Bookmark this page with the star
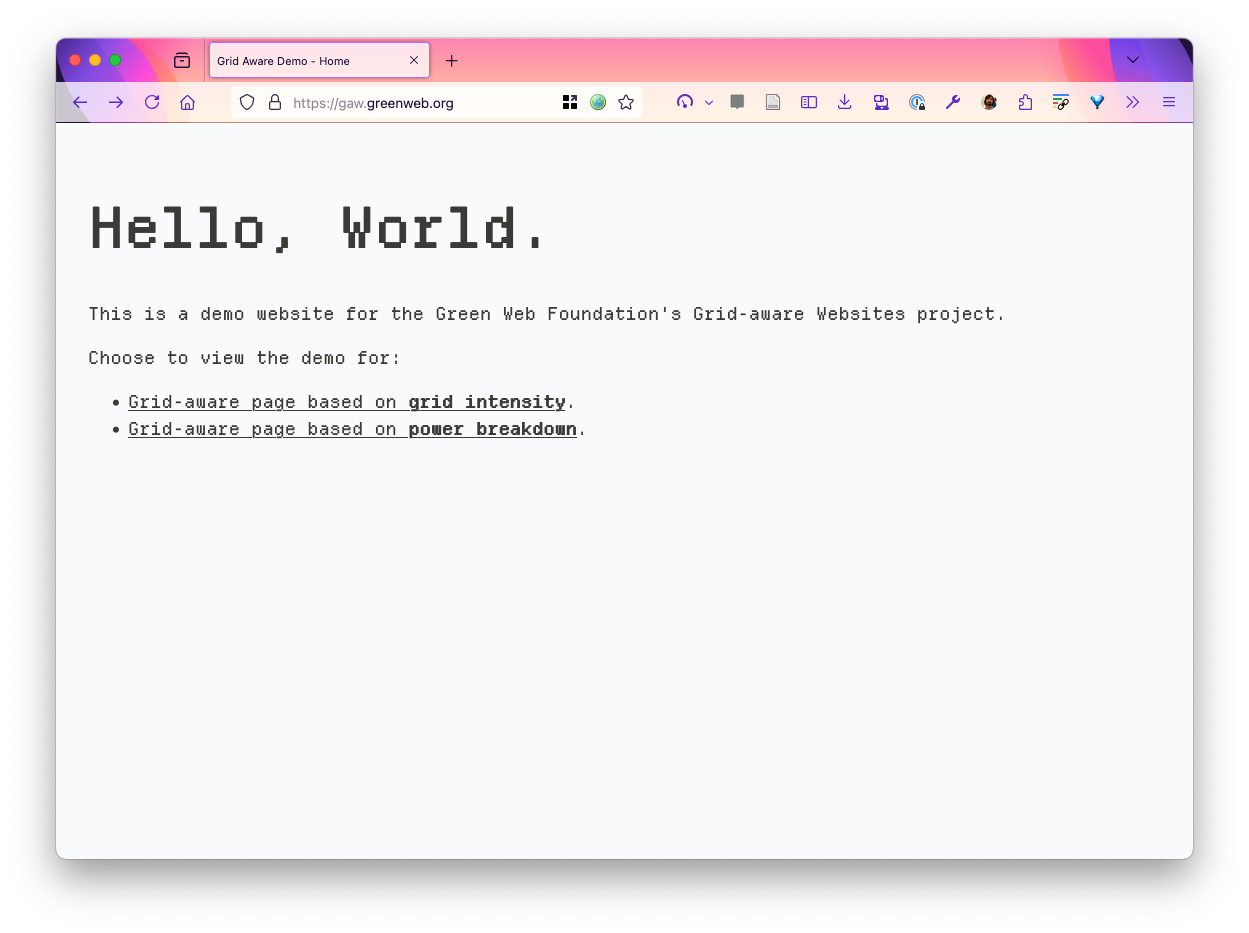The image size is (1249, 933). pyautogui.click(x=626, y=102)
